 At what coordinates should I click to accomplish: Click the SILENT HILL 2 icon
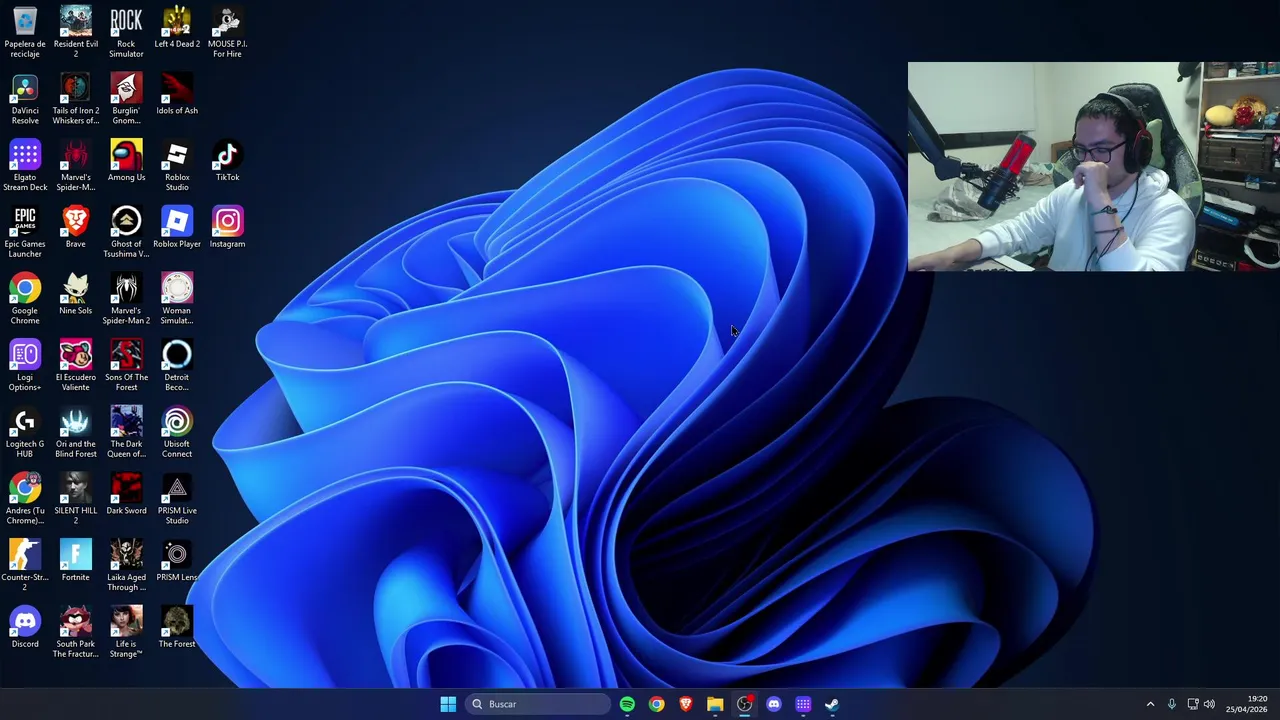pos(76,499)
